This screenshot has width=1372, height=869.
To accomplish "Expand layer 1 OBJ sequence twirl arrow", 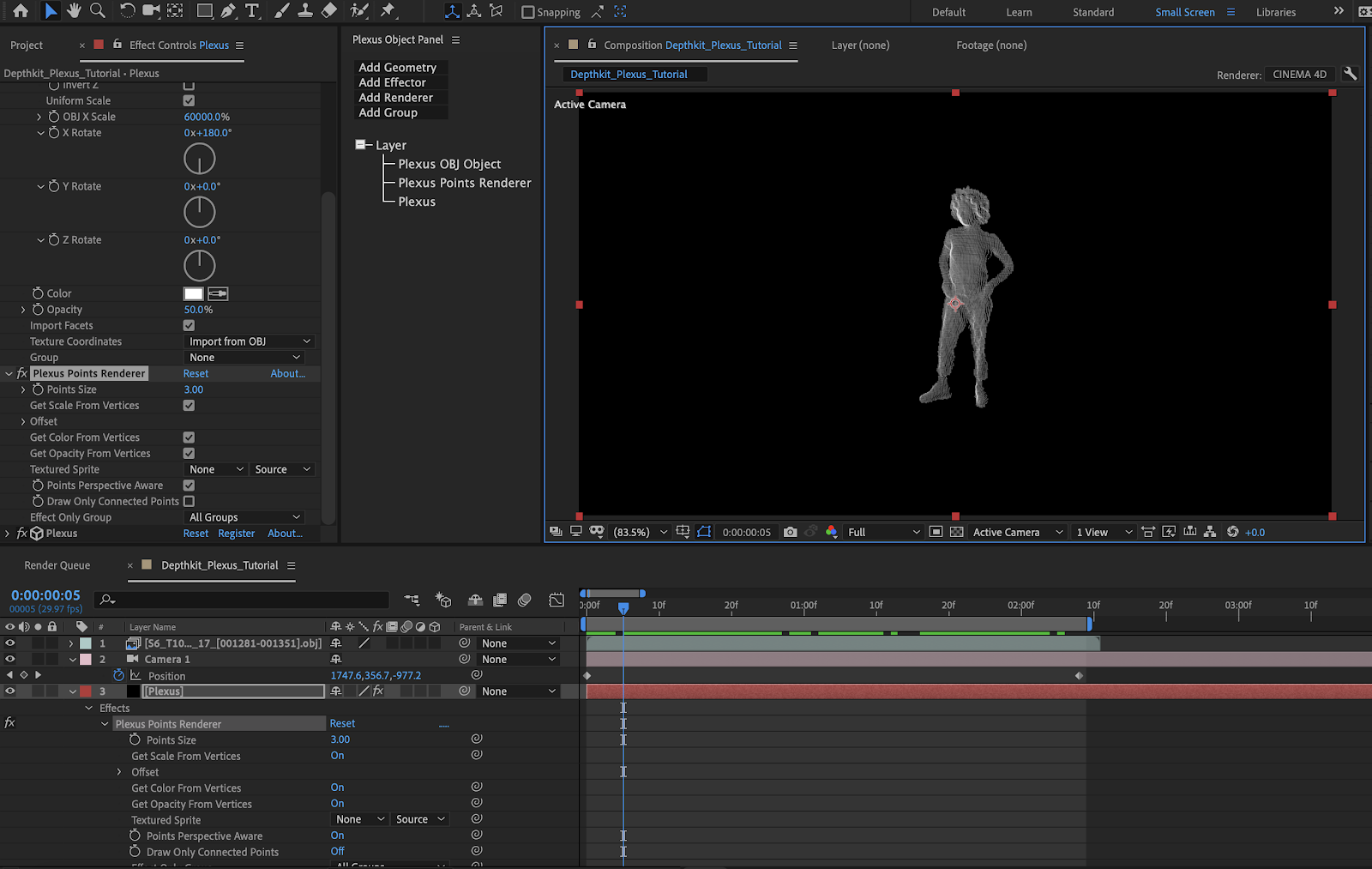I will click(71, 643).
